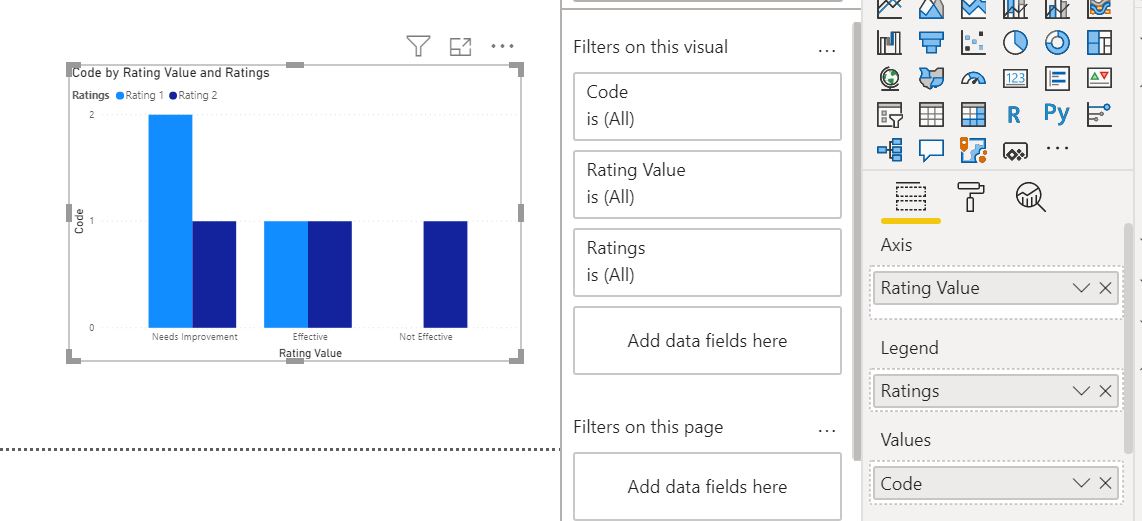Open more options on the chart visual header
The image size is (1142, 521).
tap(503, 46)
